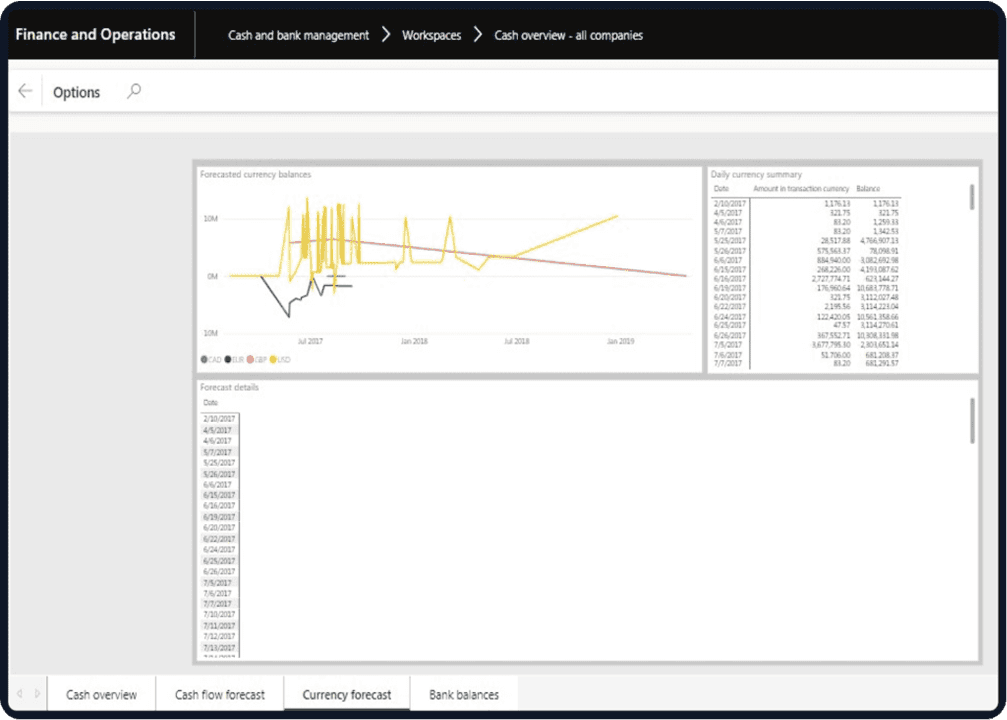Select 4/5/2017 in Forecast details

tap(217, 430)
